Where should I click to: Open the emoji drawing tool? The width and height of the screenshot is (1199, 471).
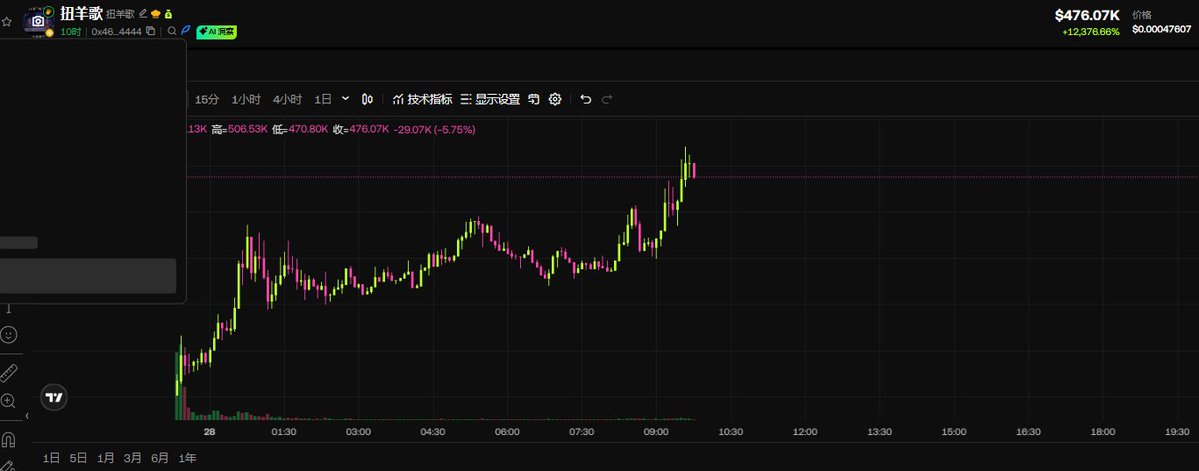(x=8, y=334)
